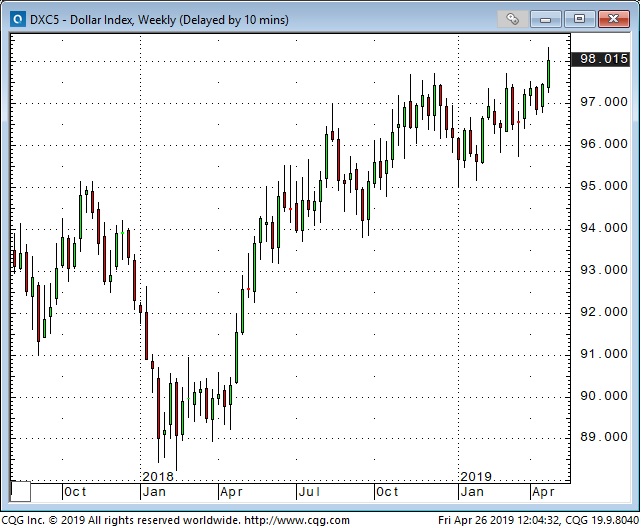Click the Jul label on time axis
Image resolution: width=642 pixels, height=528 pixels.
tap(309, 492)
